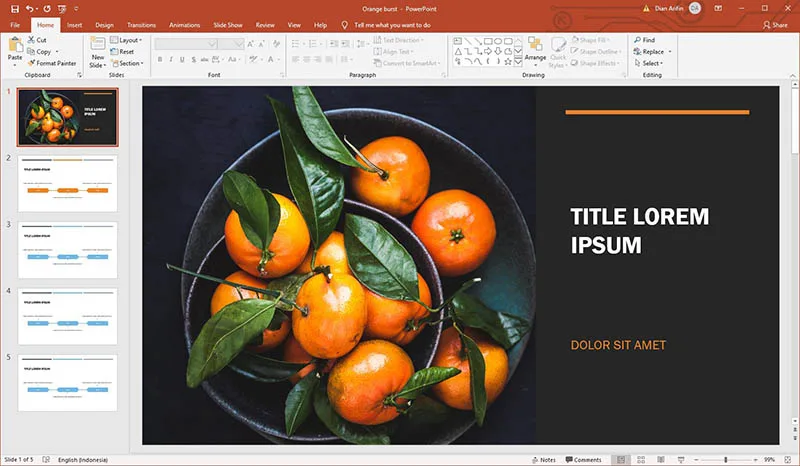The image size is (800, 466).
Task: Select the Format Painter tool
Action: pyautogui.click(x=52, y=63)
